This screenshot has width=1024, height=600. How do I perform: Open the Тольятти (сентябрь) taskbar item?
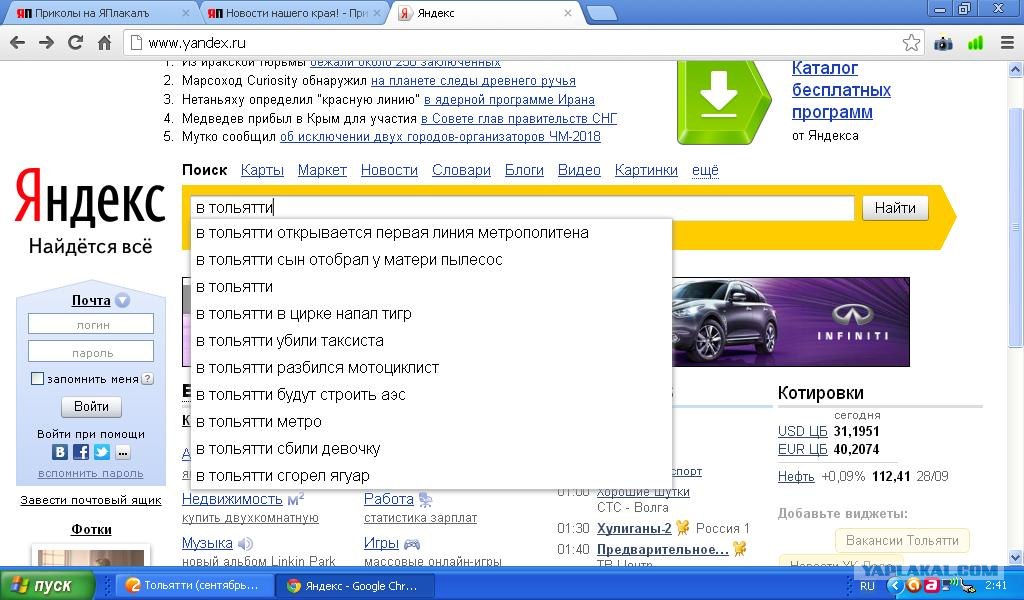(194, 585)
